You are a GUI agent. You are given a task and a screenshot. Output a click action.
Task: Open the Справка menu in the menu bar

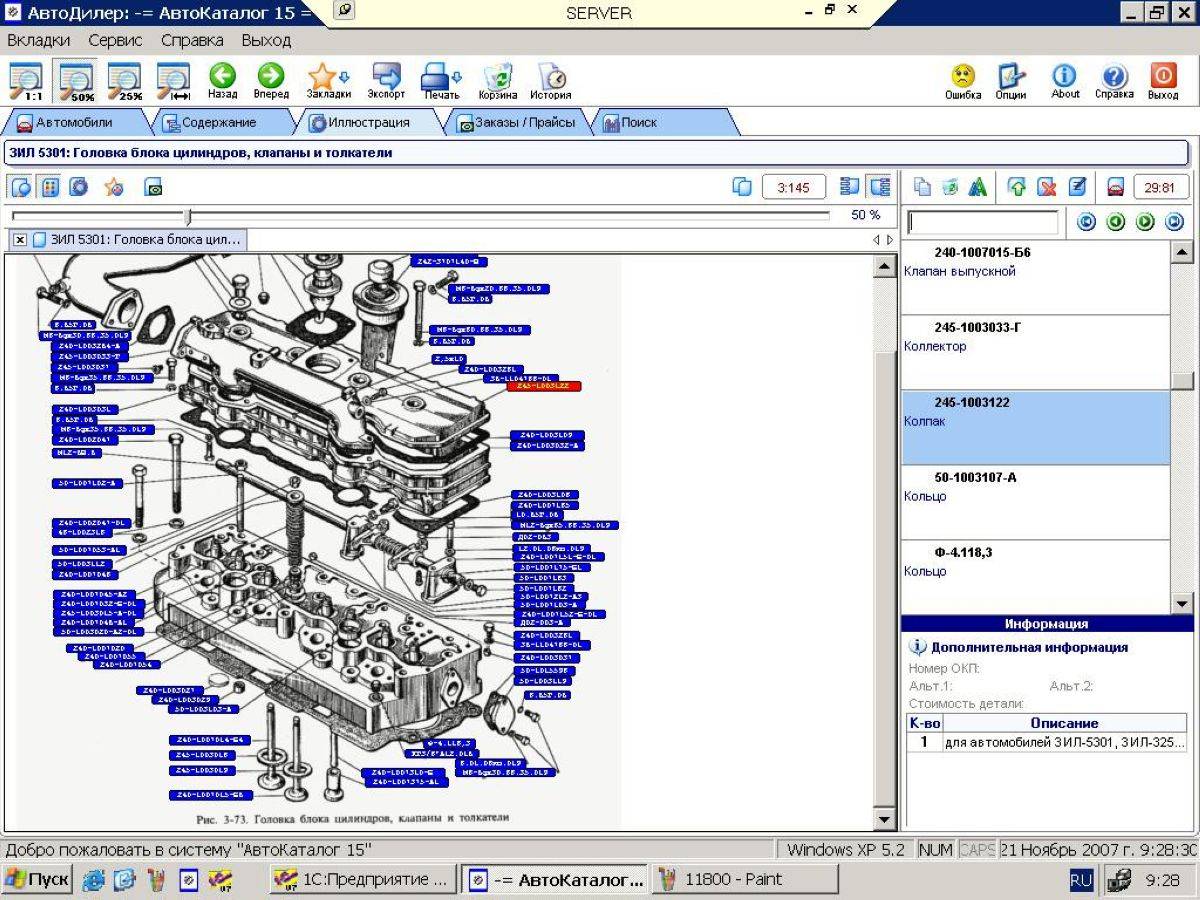pos(192,41)
